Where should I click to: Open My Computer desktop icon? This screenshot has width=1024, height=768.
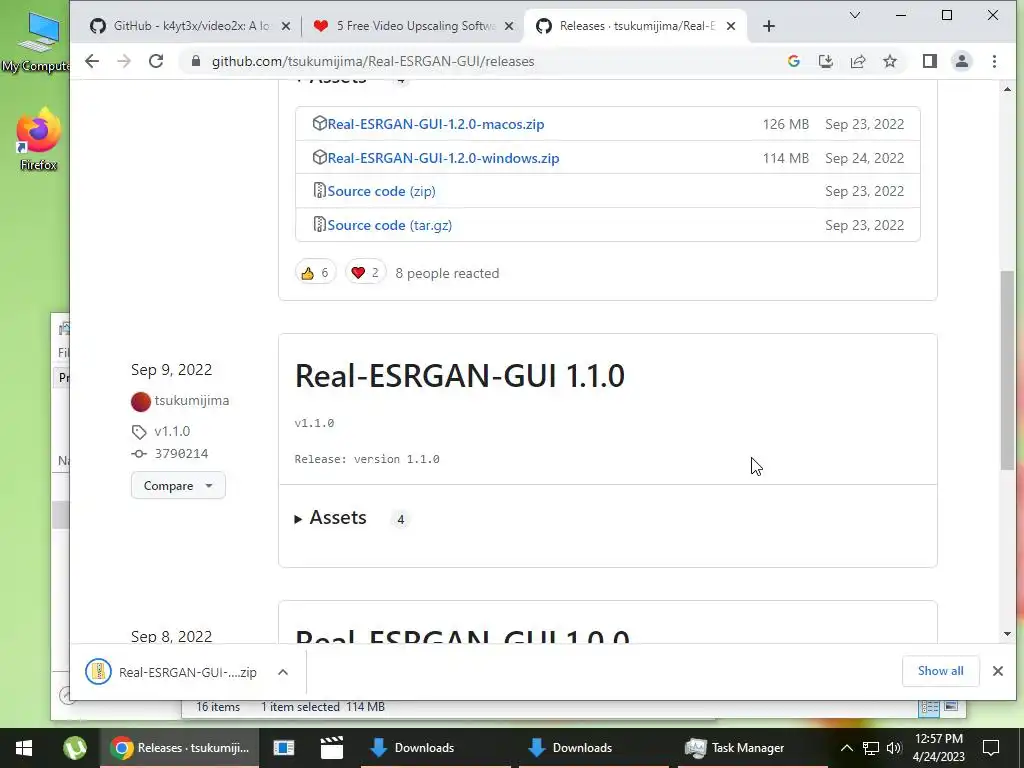36,42
